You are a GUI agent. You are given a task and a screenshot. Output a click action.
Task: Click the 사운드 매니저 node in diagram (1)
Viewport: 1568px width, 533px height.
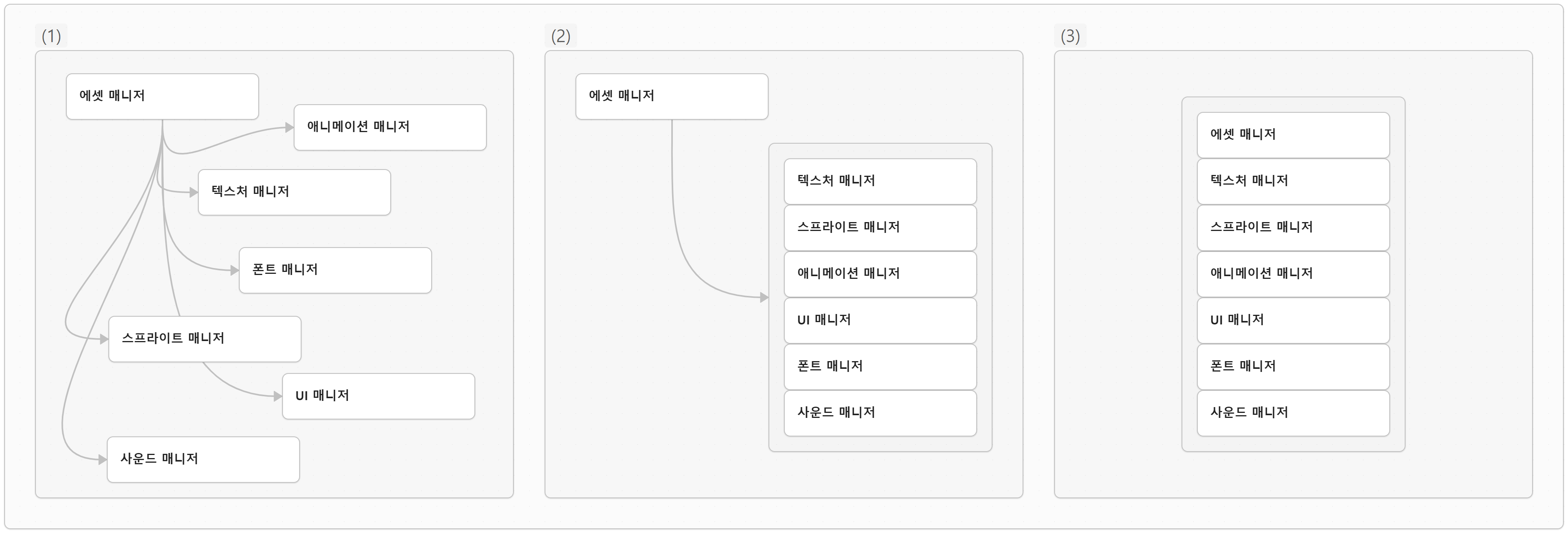click(x=203, y=459)
